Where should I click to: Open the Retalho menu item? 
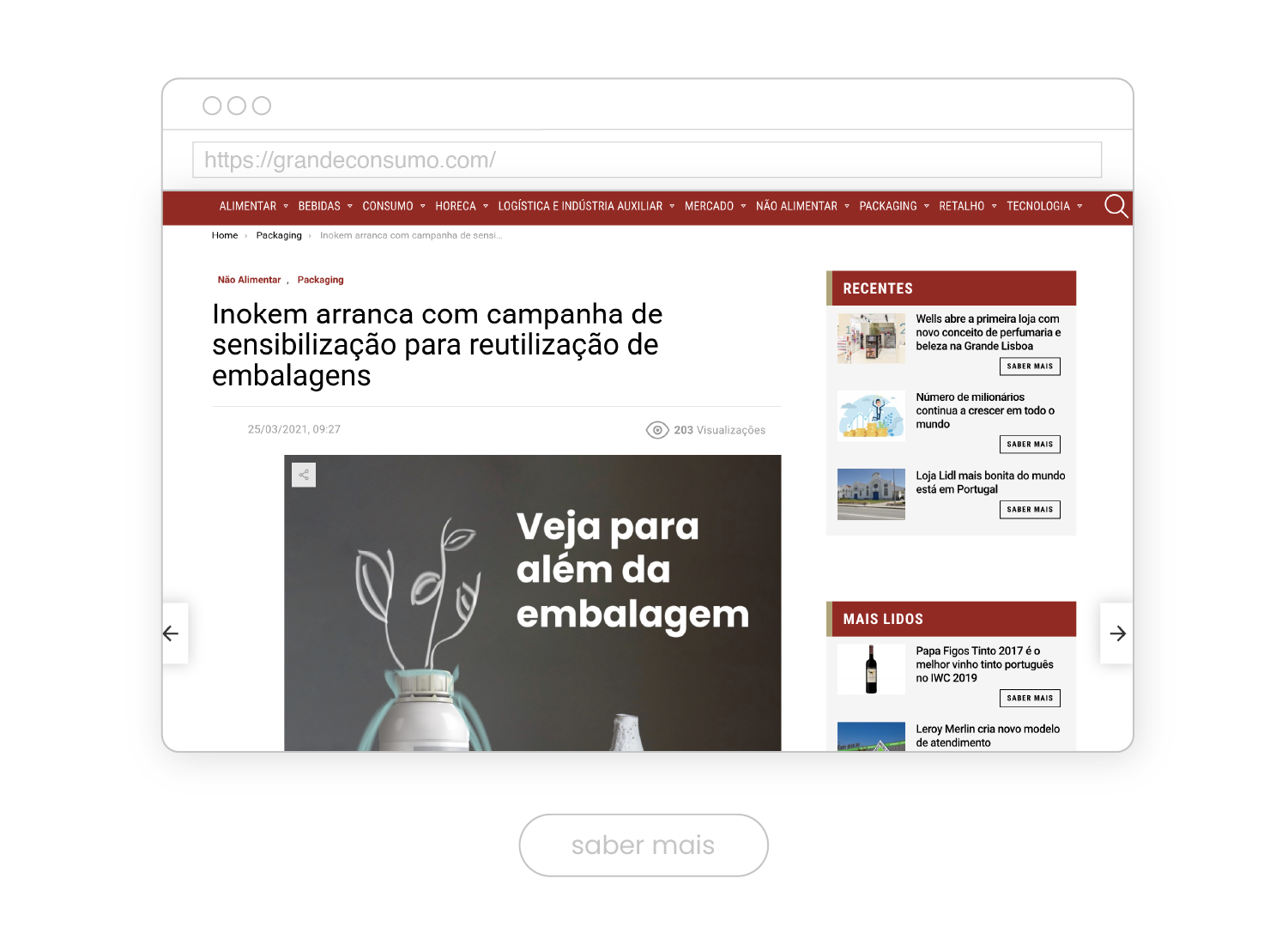coord(961,206)
